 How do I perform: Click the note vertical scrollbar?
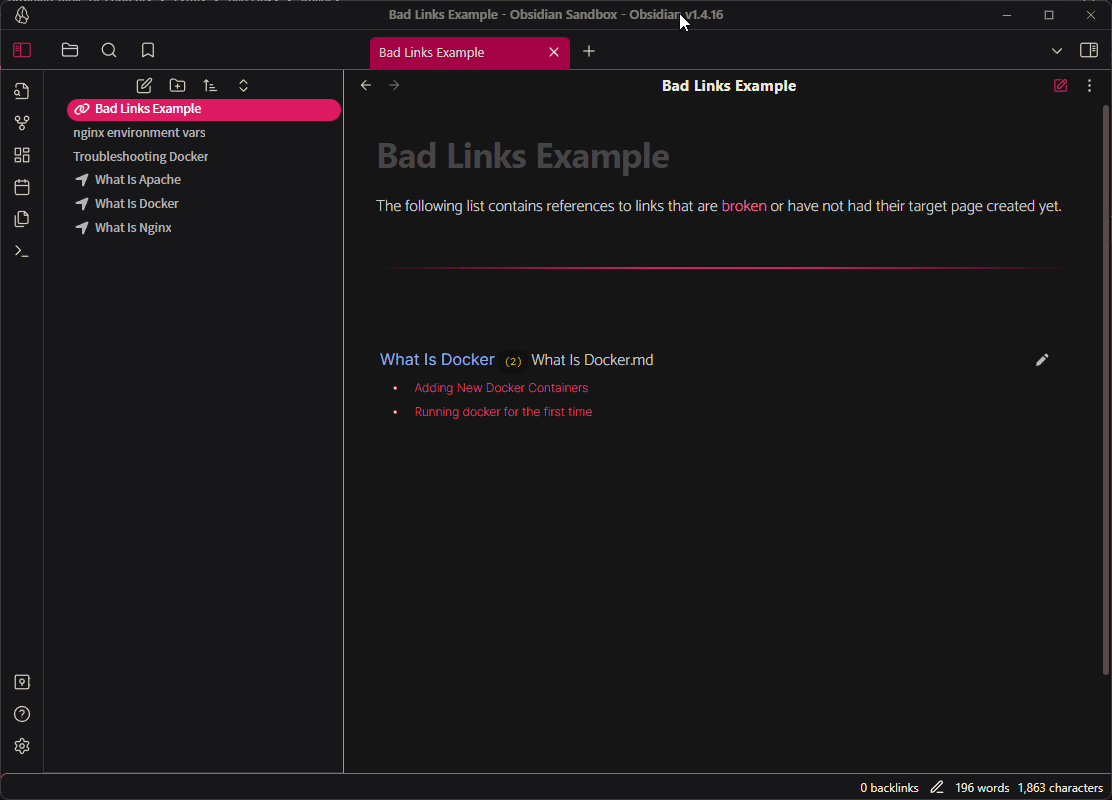(x=1105, y=389)
